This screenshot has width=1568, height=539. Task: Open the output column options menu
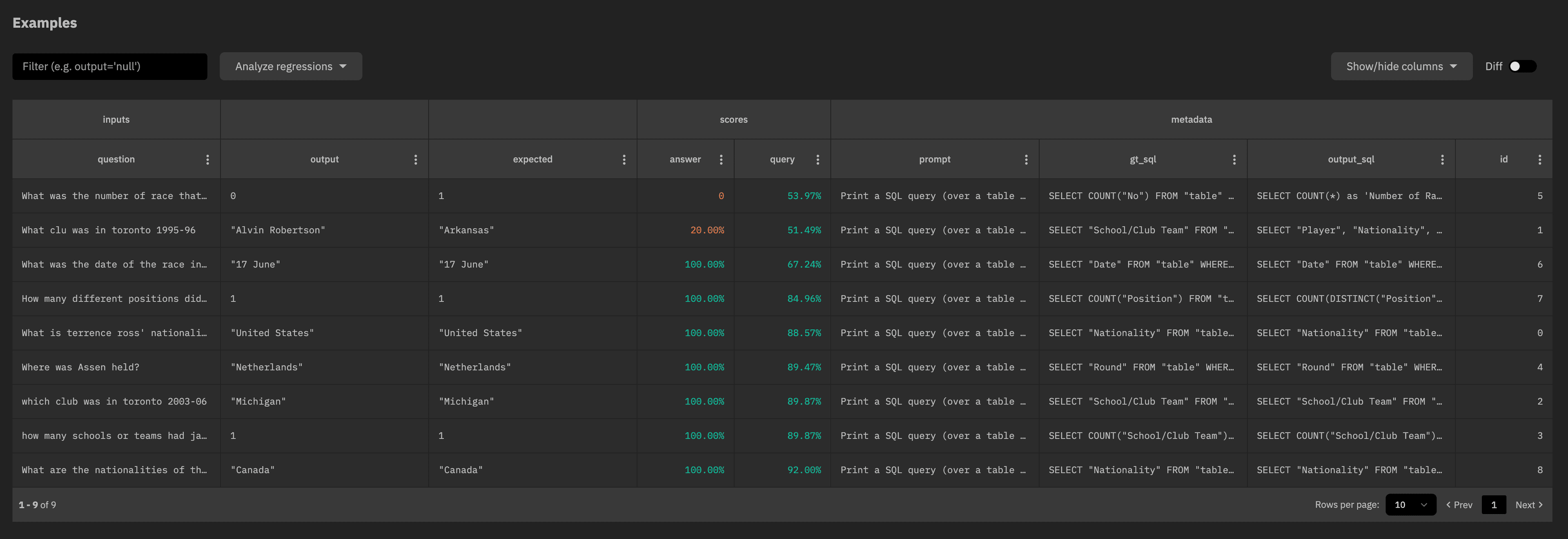click(x=416, y=160)
